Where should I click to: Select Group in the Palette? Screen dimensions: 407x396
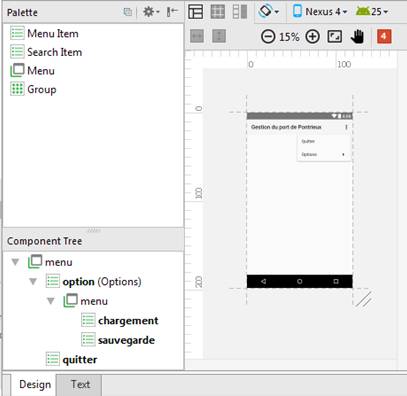click(x=33, y=89)
